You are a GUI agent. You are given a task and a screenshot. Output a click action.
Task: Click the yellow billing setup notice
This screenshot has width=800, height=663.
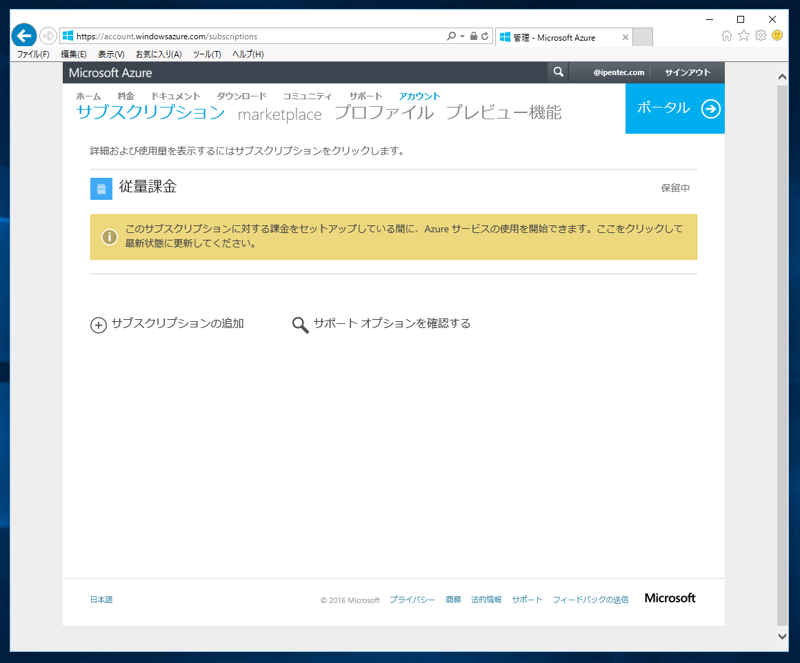[x=393, y=237]
